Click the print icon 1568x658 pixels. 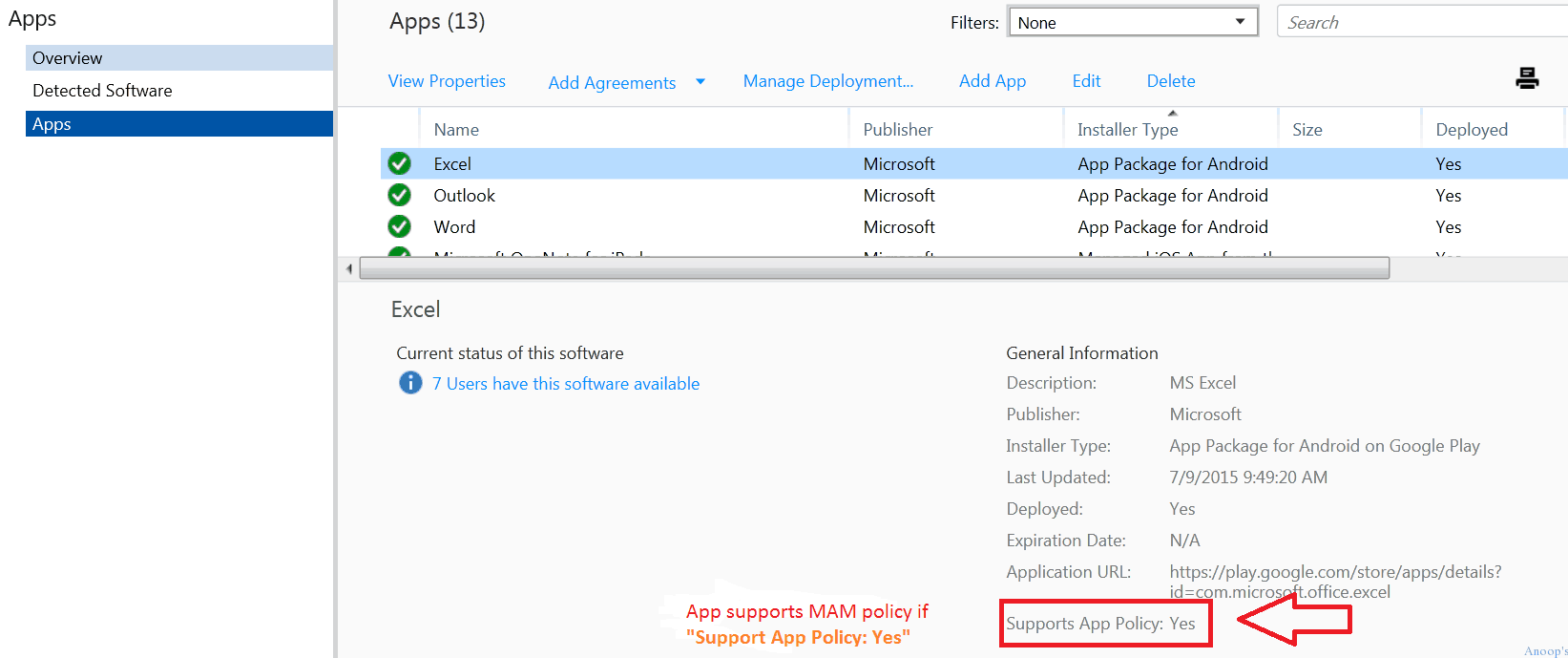pos(1527,78)
